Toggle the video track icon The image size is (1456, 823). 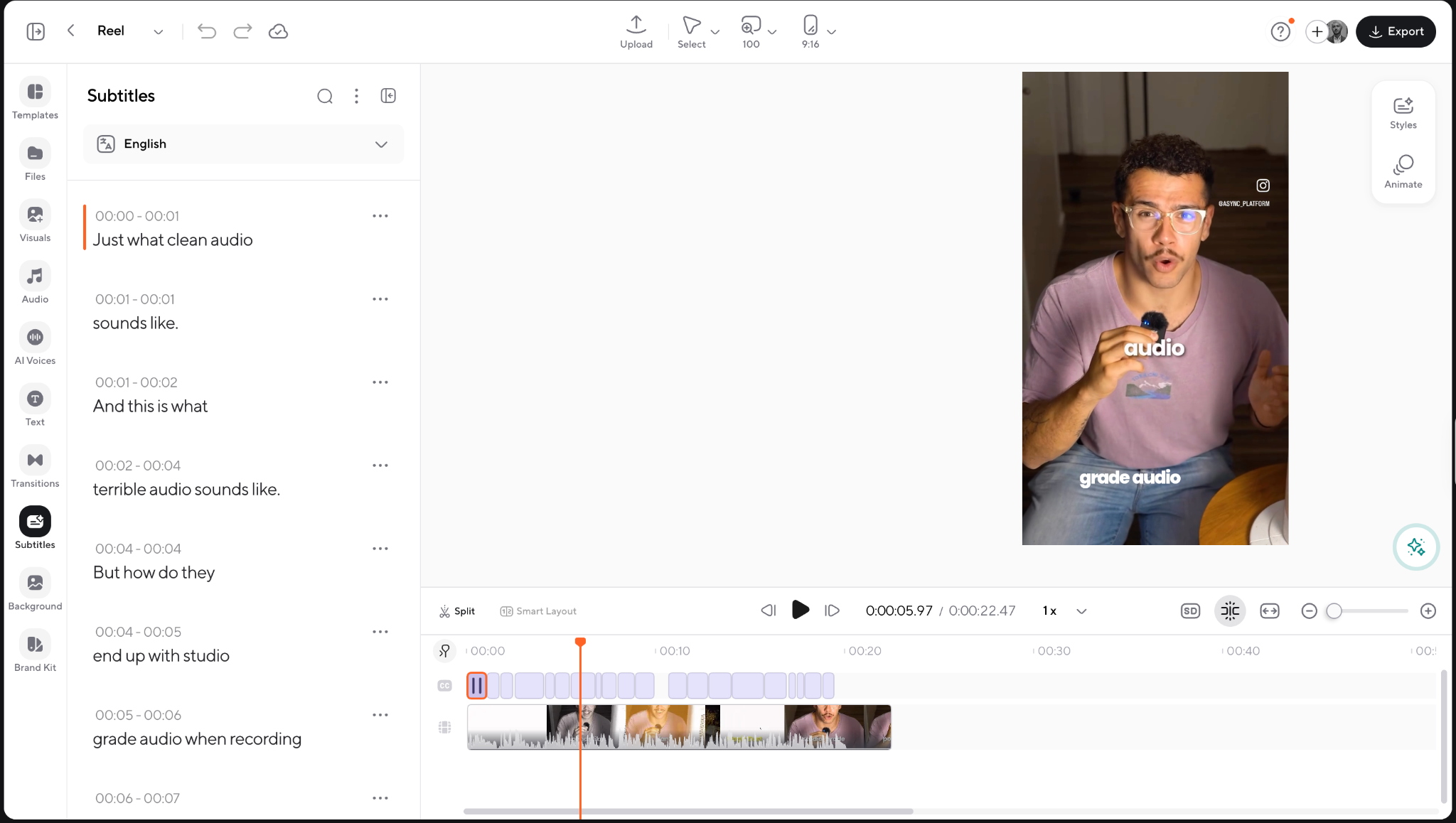tap(444, 727)
